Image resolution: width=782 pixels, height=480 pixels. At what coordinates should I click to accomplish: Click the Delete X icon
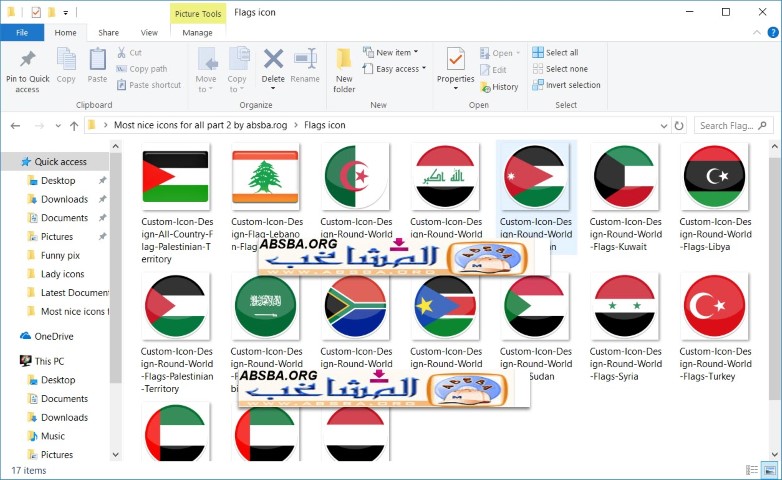coord(273,59)
